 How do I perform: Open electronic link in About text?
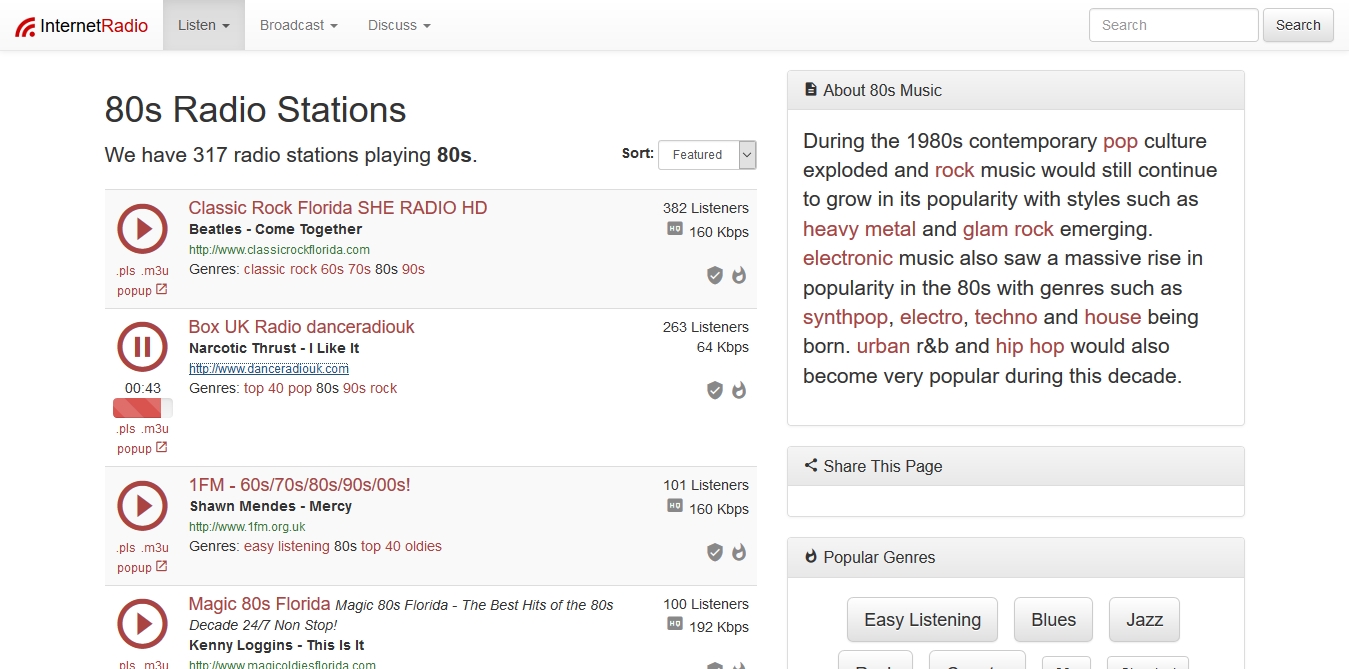coord(848,258)
